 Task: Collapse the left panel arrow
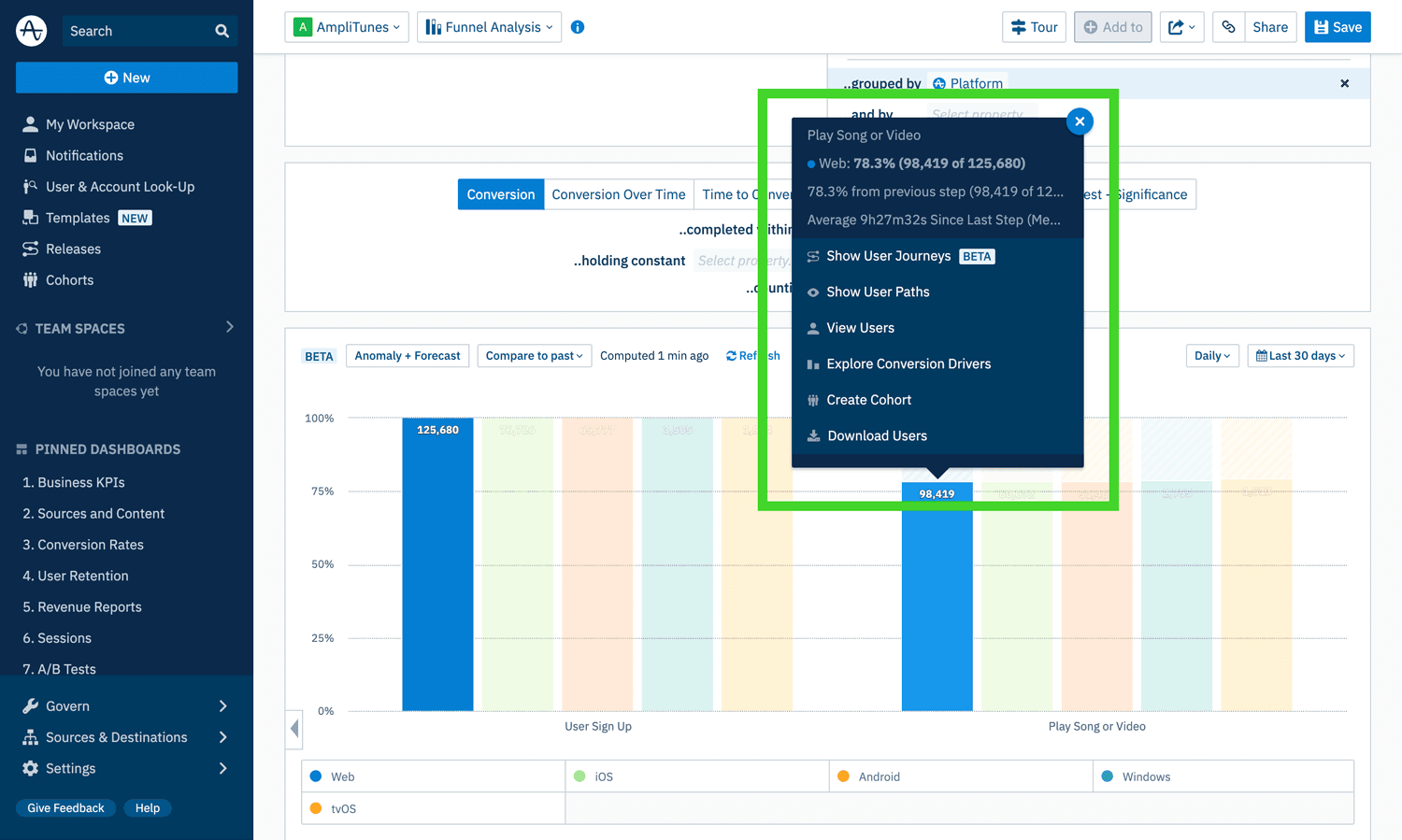pos(294,728)
